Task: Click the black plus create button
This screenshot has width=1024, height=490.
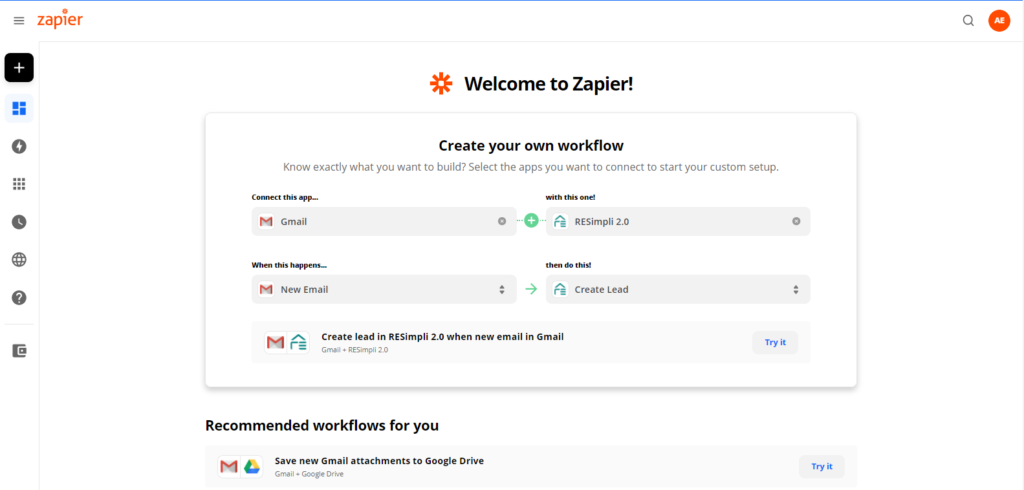Action: click(x=19, y=67)
